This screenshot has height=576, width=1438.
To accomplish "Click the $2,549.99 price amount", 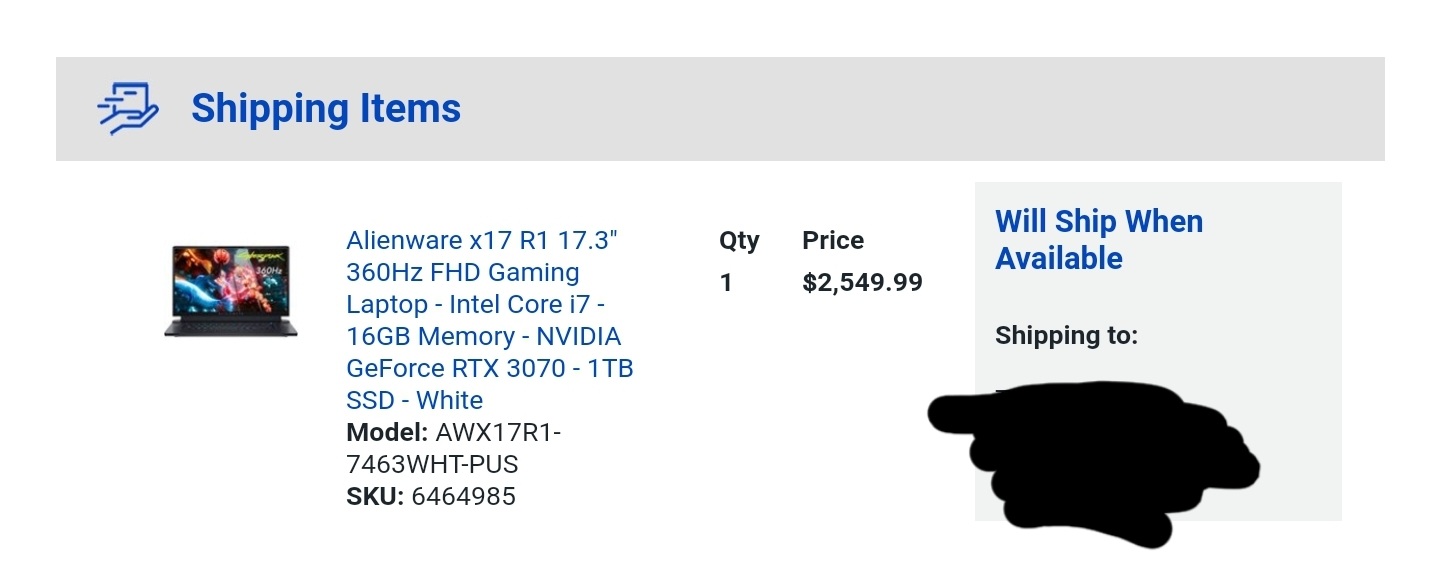I will click(862, 283).
